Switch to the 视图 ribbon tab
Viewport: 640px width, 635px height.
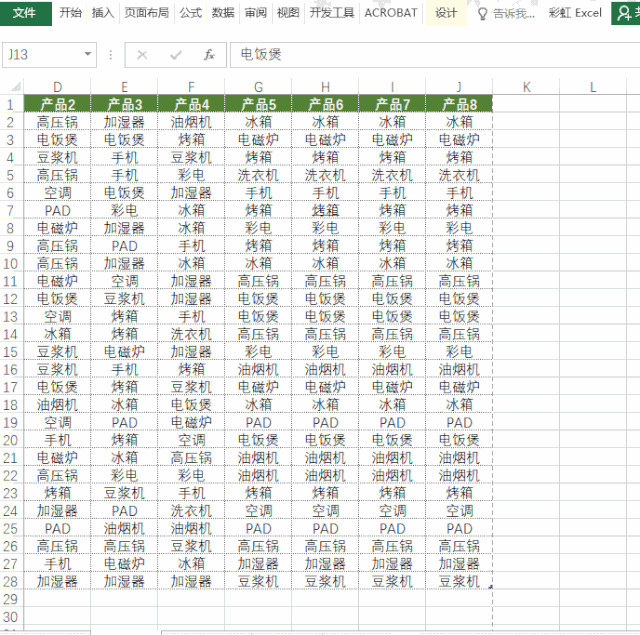click(288, 13)
